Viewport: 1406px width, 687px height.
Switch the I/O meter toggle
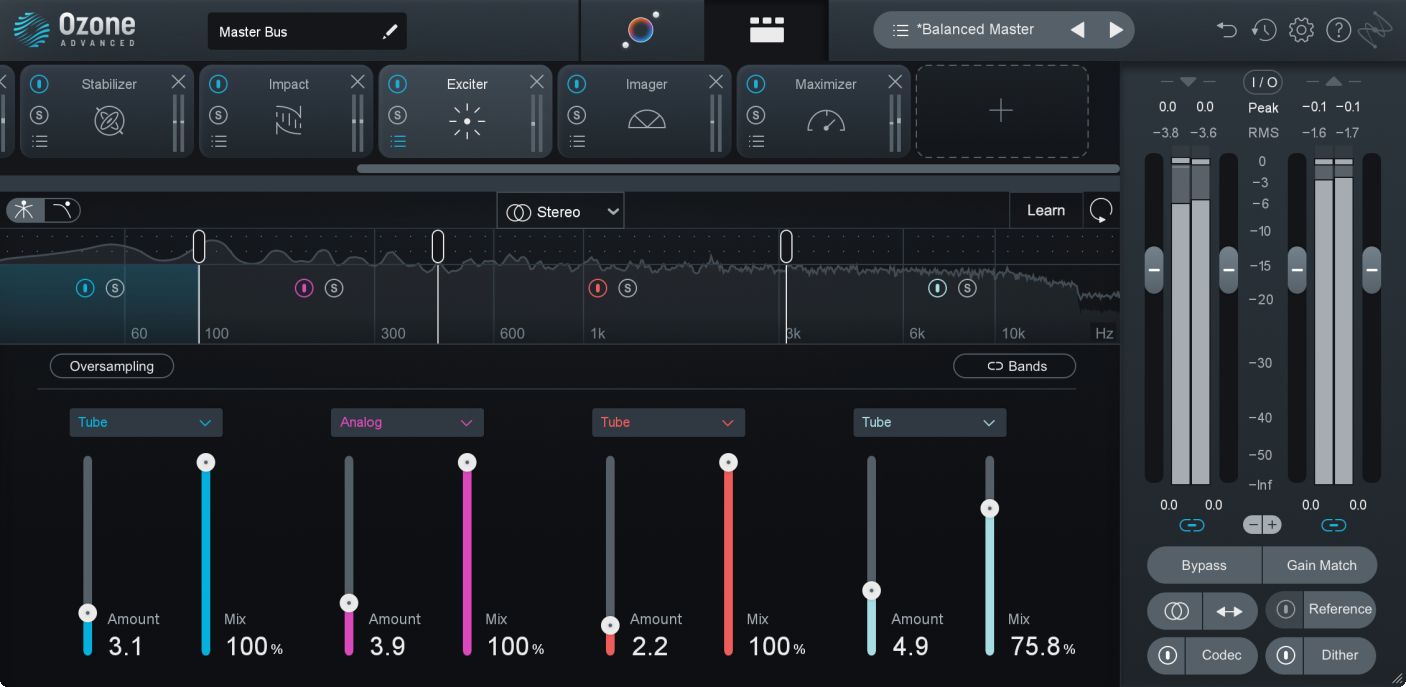click(x=1263, y=82)
